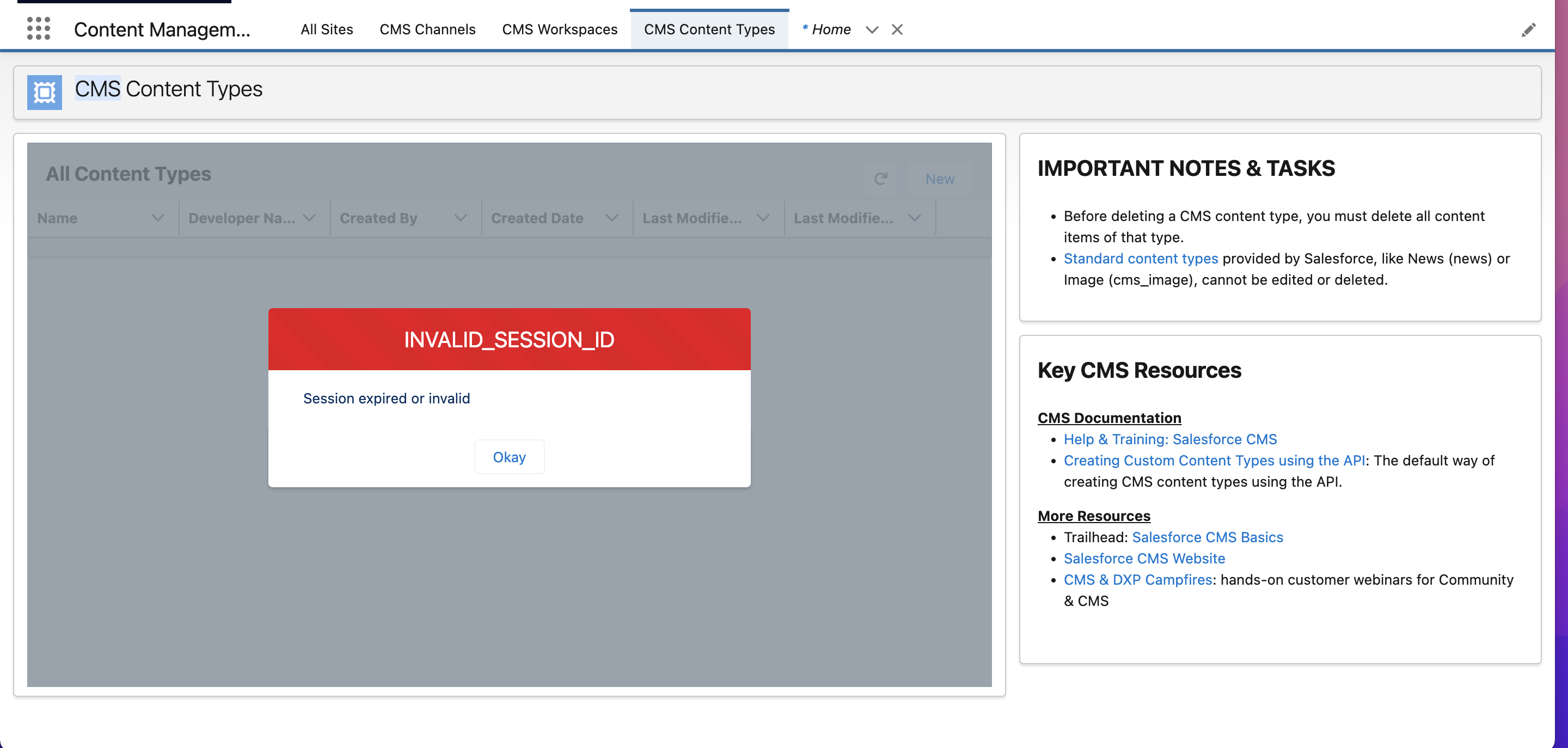Click the pencil edit navigation icon
Image resolution: width=1568 pixels, height=748 pixels.
(1528, 30)
